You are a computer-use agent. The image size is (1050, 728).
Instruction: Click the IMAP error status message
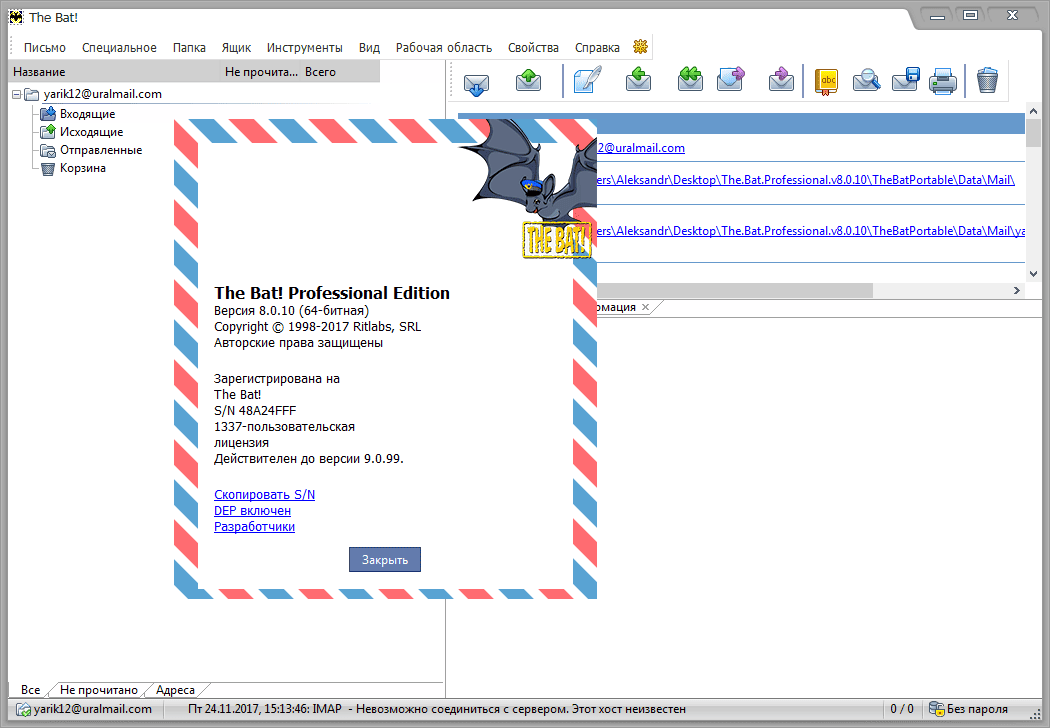(437, 709)
